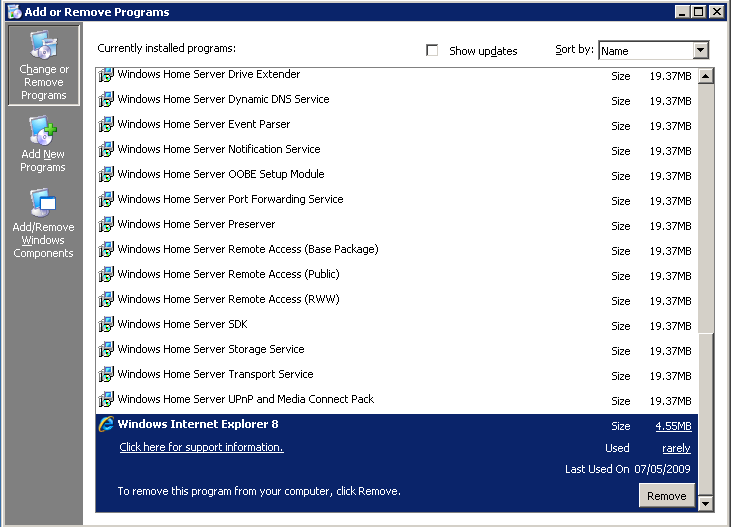This screenshot has height=527, width=731.
Task: Minimize the Add or Remove Programs window
Action: [x=683, y=12]
